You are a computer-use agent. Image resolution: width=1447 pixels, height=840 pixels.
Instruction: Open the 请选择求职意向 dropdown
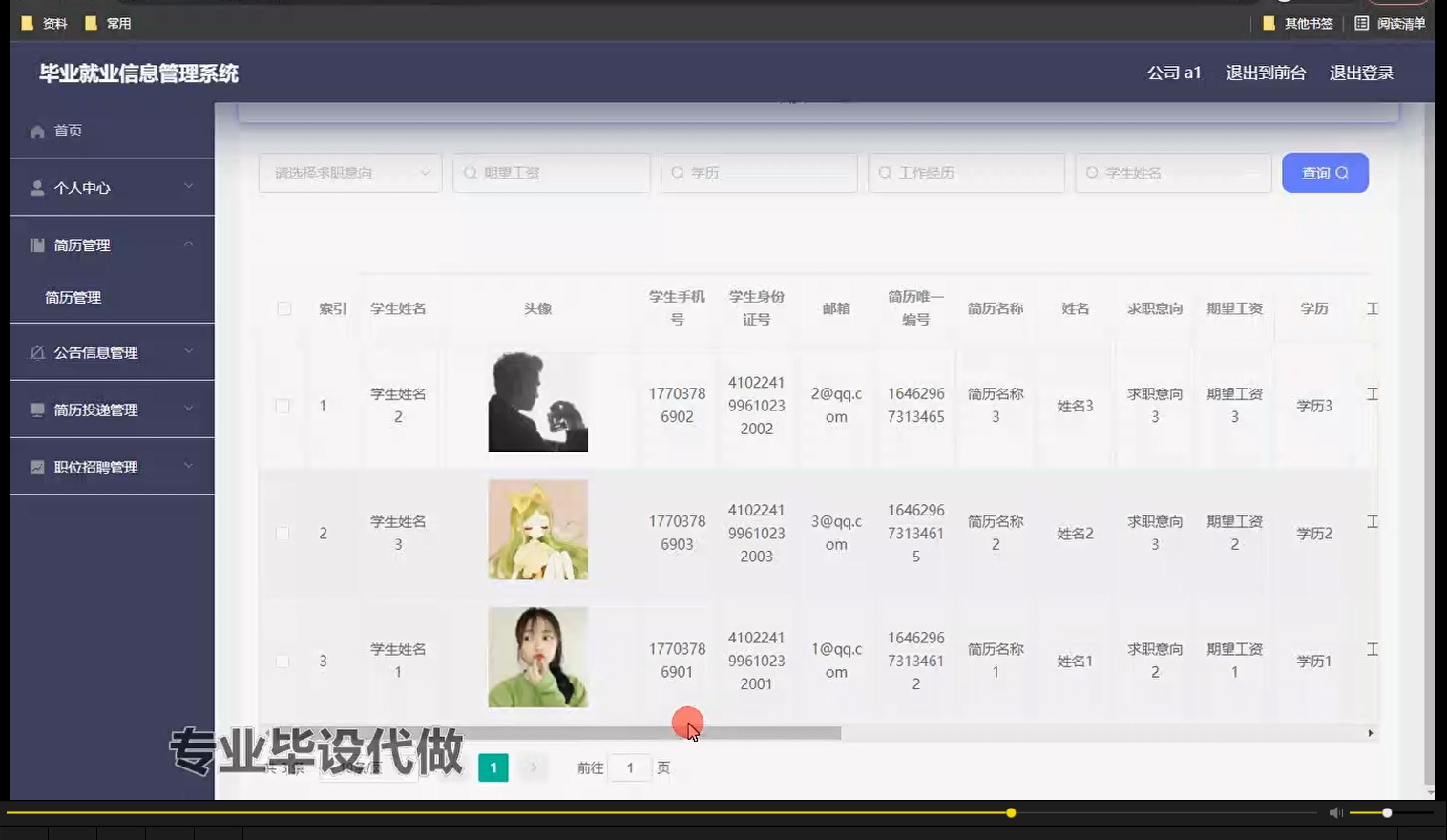click(x=349, y=173)
